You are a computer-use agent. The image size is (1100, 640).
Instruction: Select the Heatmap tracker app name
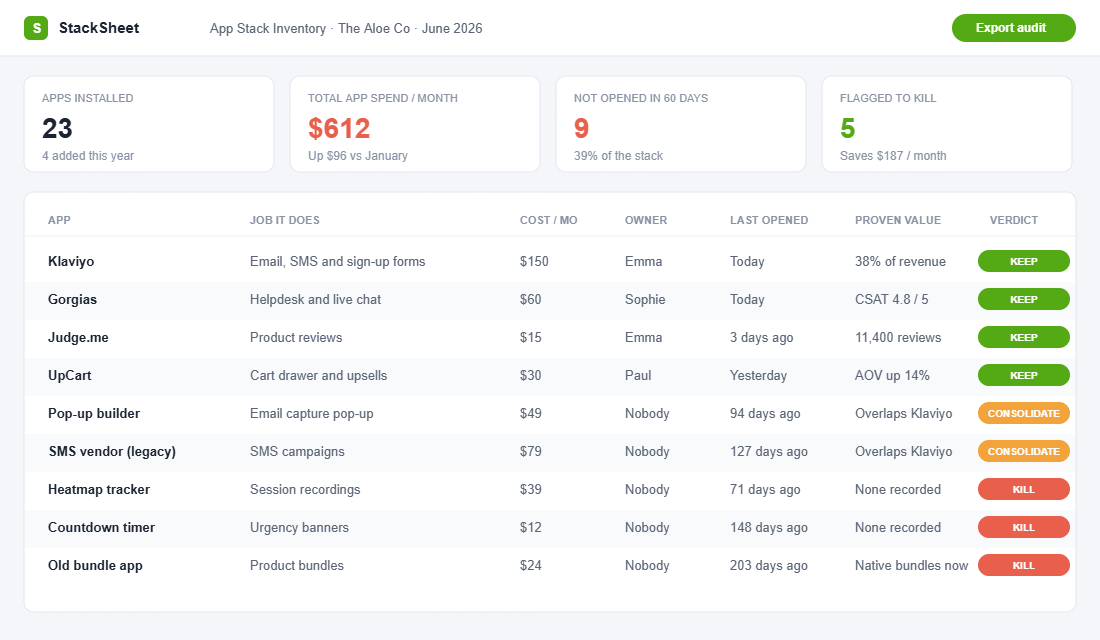pos(99,489)
